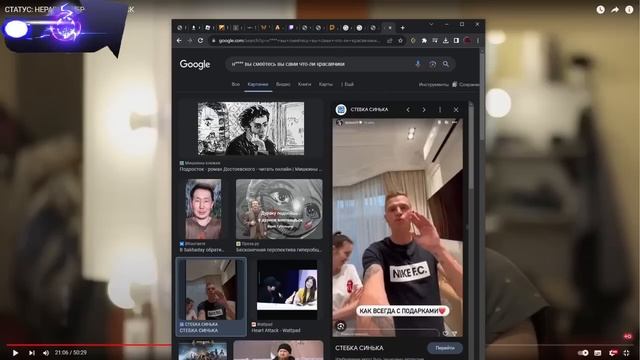The image size is (640, 360).
Task: Open the Chrome three-dot menu
Action: pyautogui.click(x=478, y=40)
